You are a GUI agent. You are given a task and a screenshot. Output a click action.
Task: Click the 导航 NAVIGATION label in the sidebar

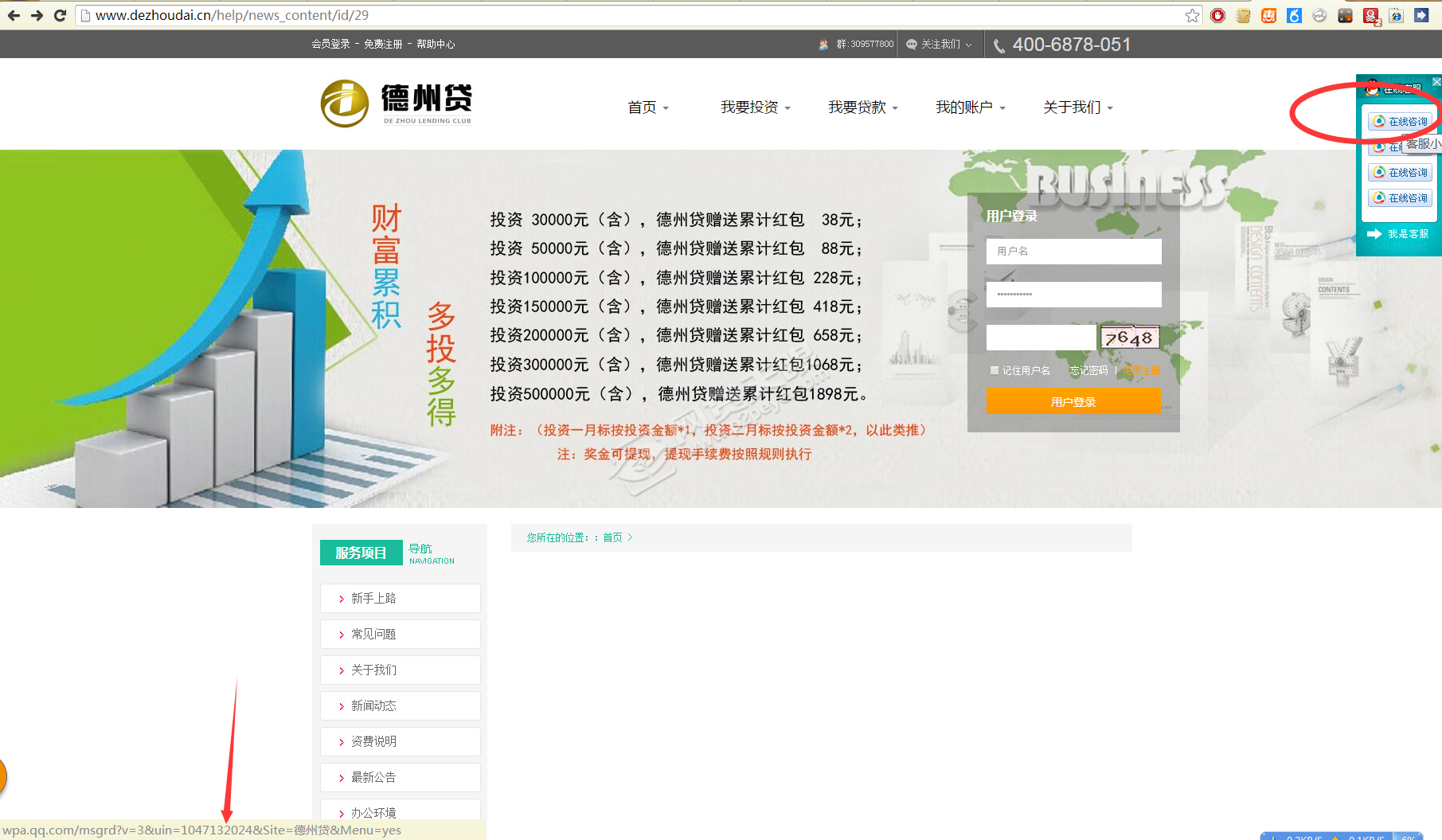[432, 554]
